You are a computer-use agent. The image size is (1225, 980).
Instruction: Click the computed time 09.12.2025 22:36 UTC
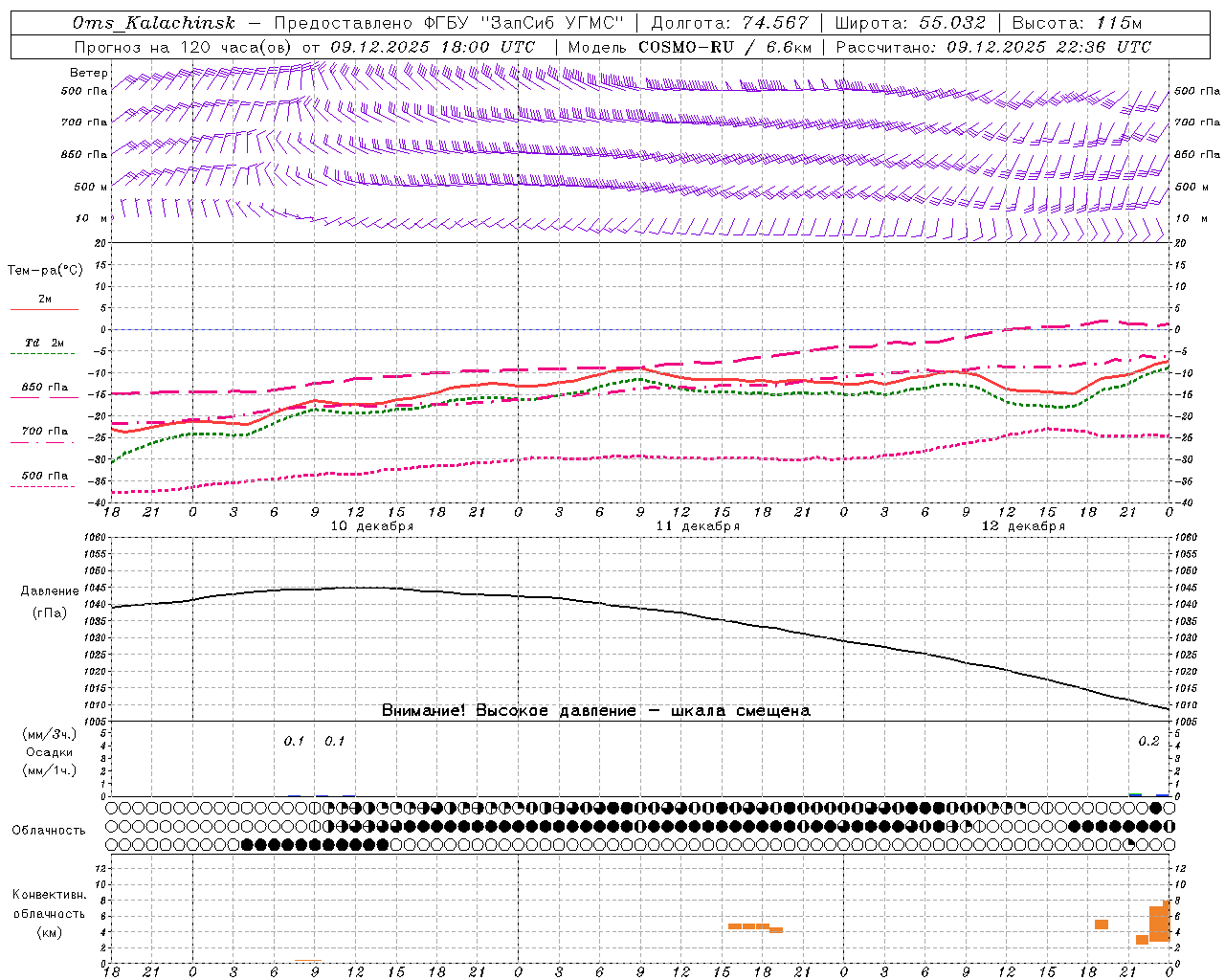point(1049,47)
